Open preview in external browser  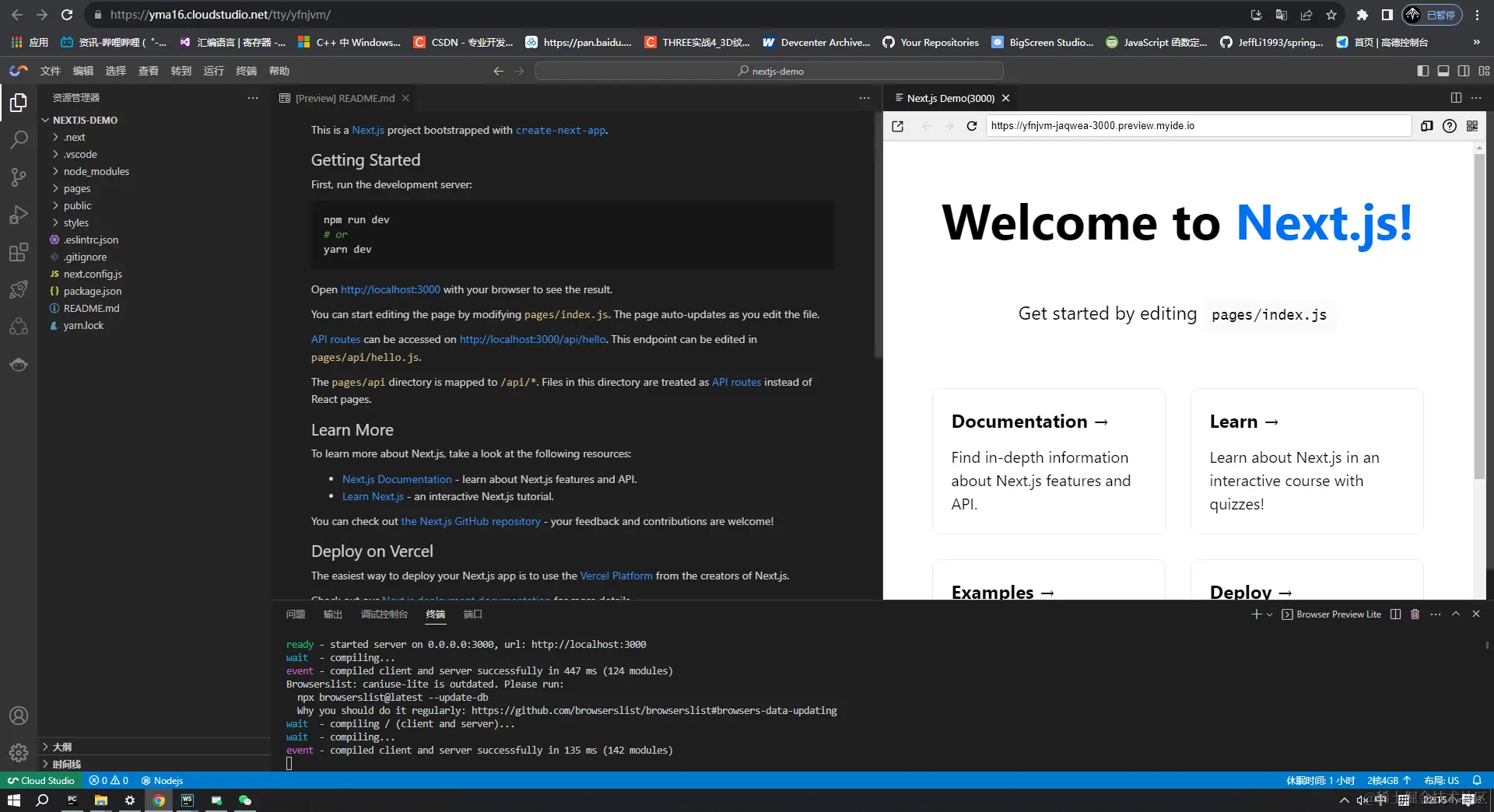click(897, 125)
